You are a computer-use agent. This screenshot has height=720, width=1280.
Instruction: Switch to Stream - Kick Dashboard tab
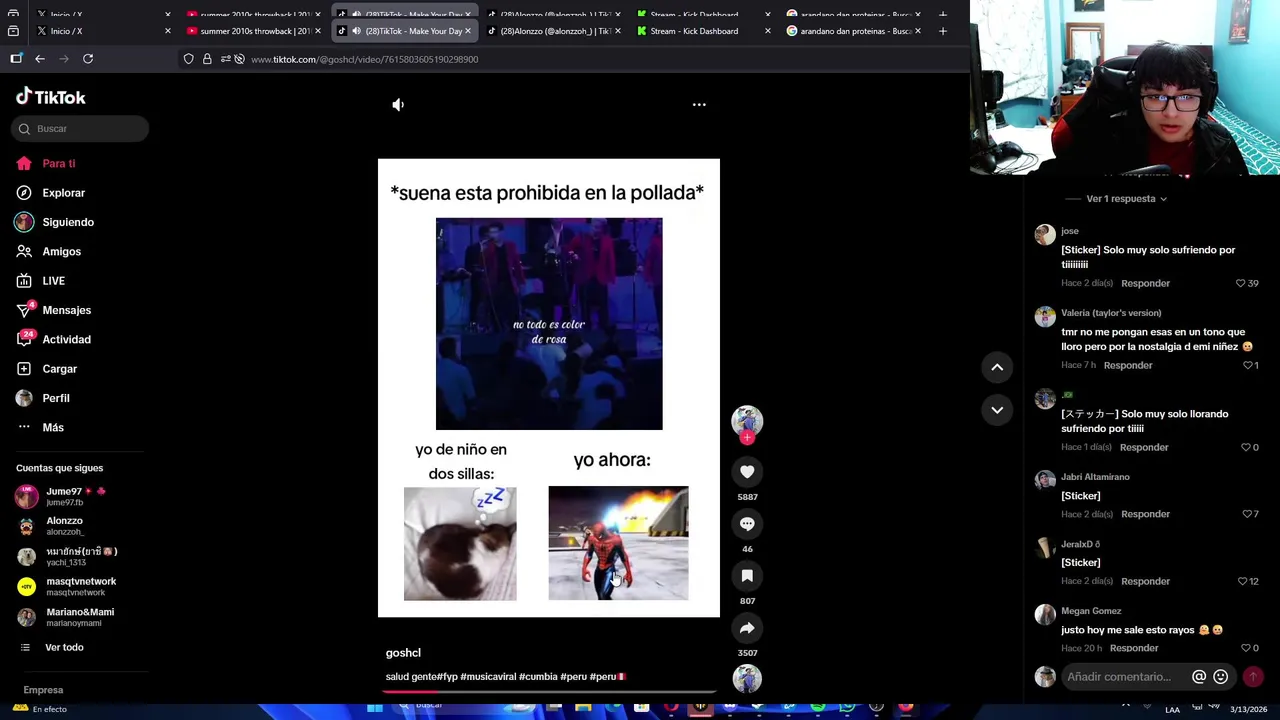702,31
